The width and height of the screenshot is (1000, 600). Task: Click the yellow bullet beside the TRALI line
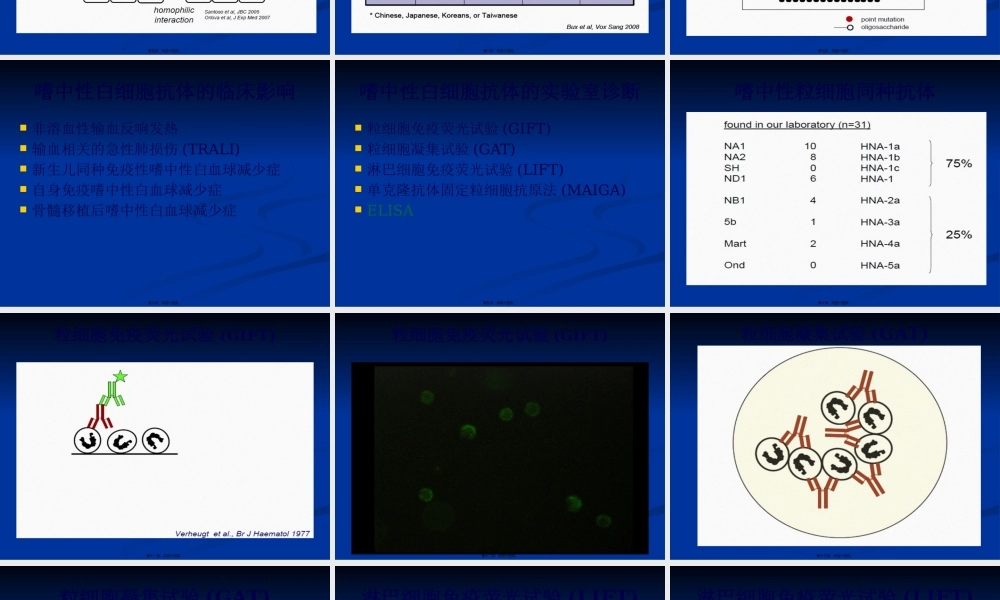(x=23, y=149)
